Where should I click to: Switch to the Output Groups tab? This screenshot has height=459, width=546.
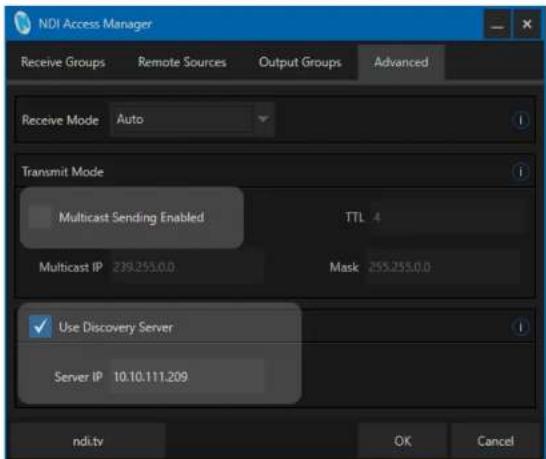pos(300,62)
